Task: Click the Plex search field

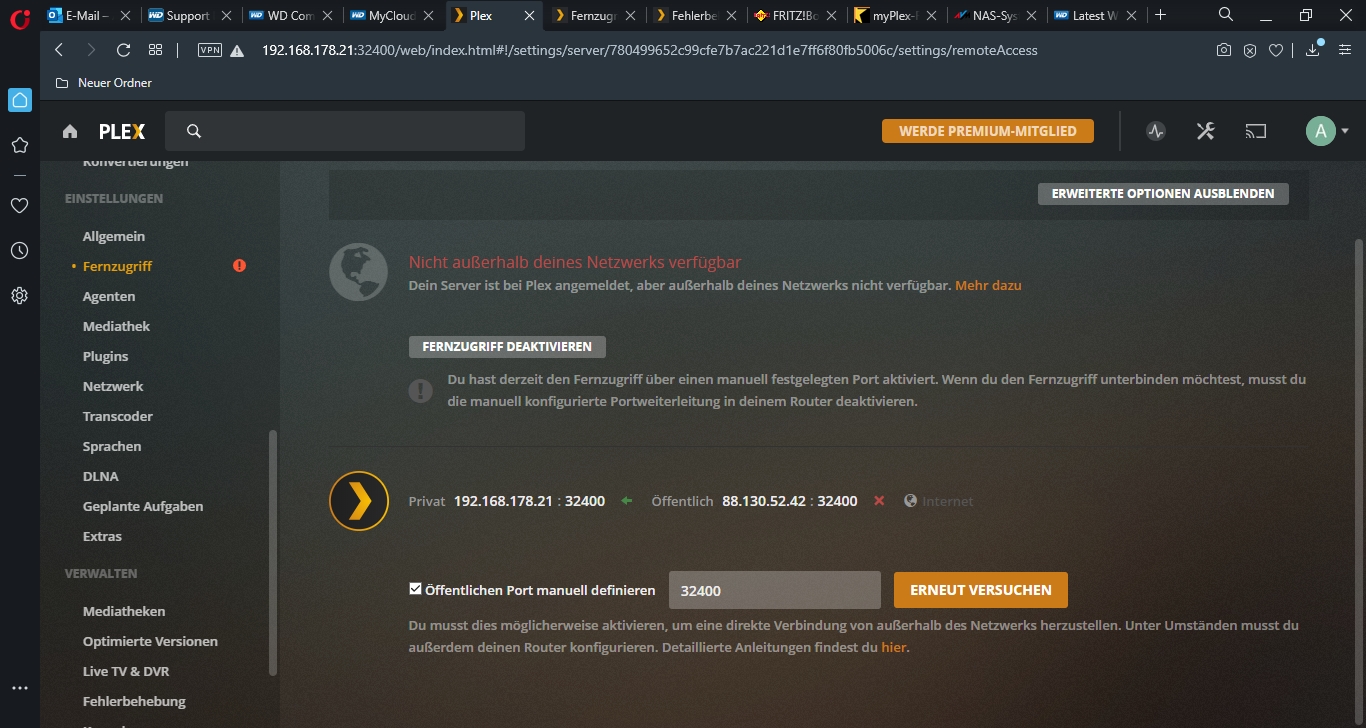Action: point(345,131)
